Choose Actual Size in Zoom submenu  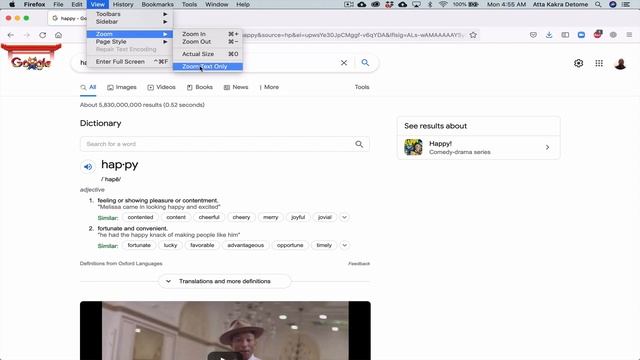[x=208, y=54]
